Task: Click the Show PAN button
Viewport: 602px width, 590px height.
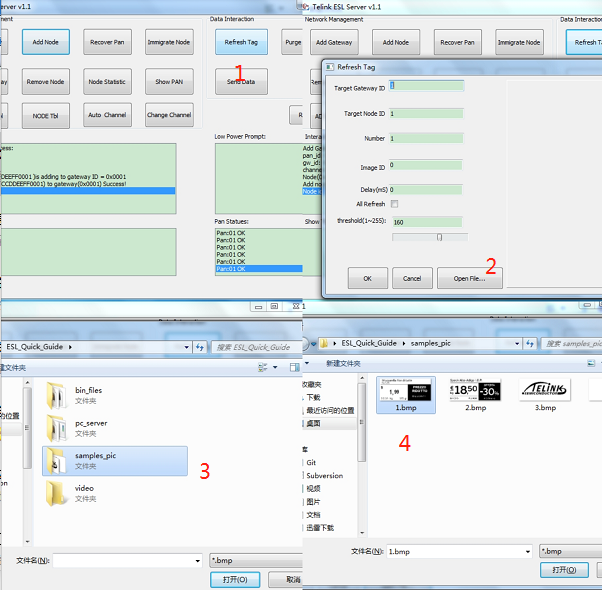Action: click(169, 81)
